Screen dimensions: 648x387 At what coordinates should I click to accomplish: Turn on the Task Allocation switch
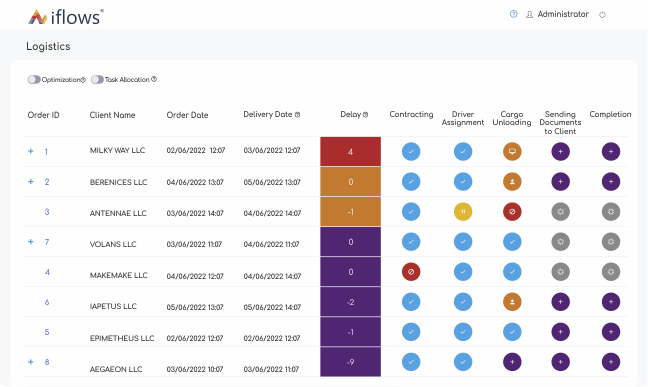97,79
